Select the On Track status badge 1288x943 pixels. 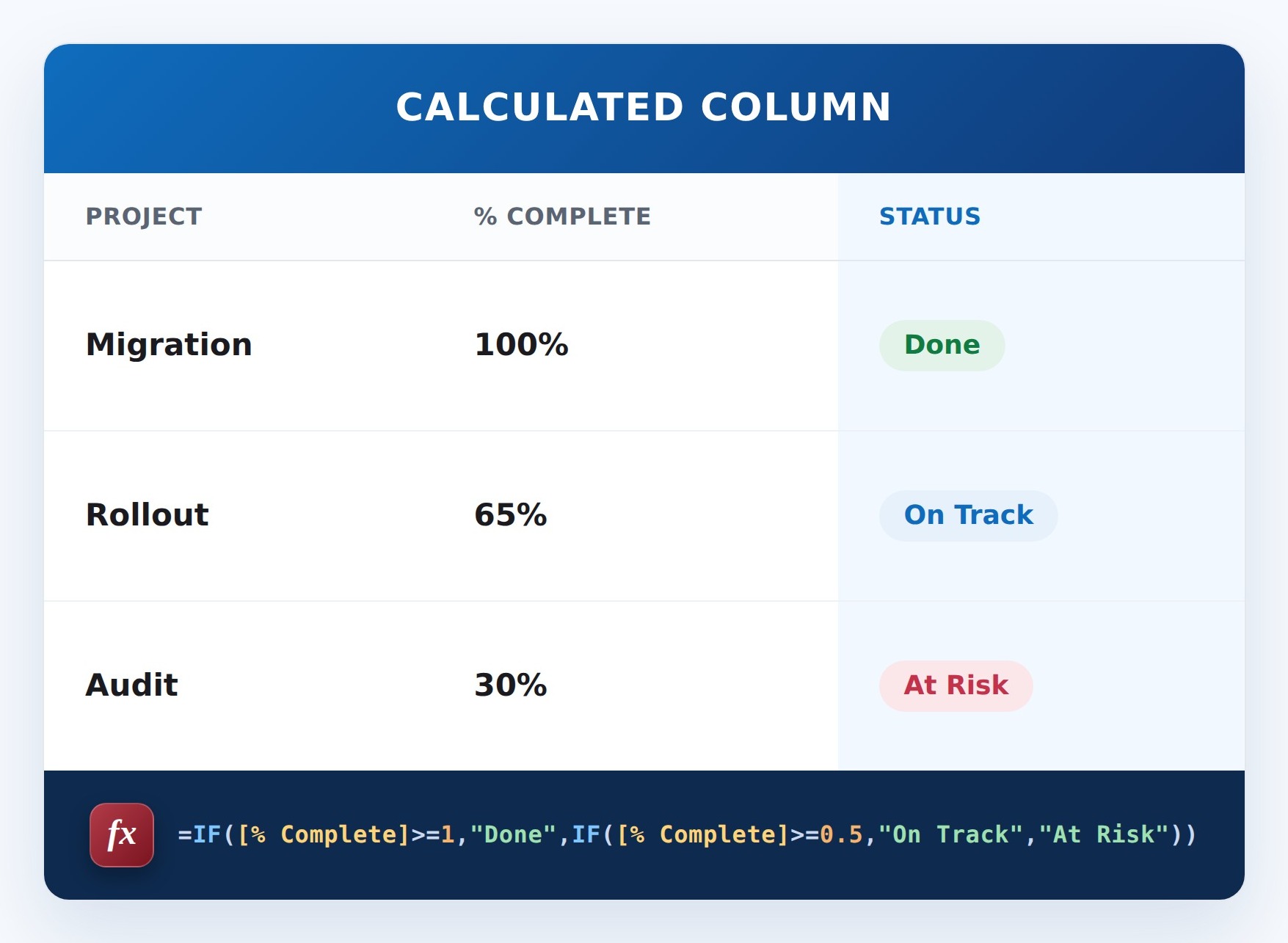coord(968,515)
